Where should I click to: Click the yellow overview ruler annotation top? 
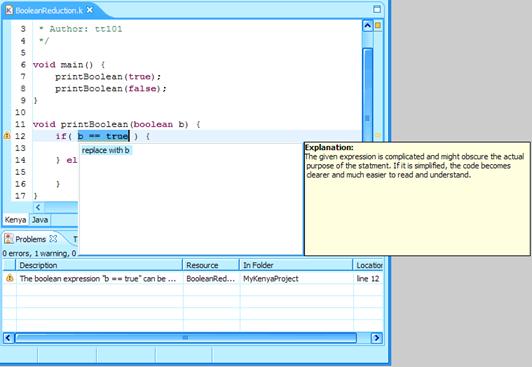[x=378, y=25]
